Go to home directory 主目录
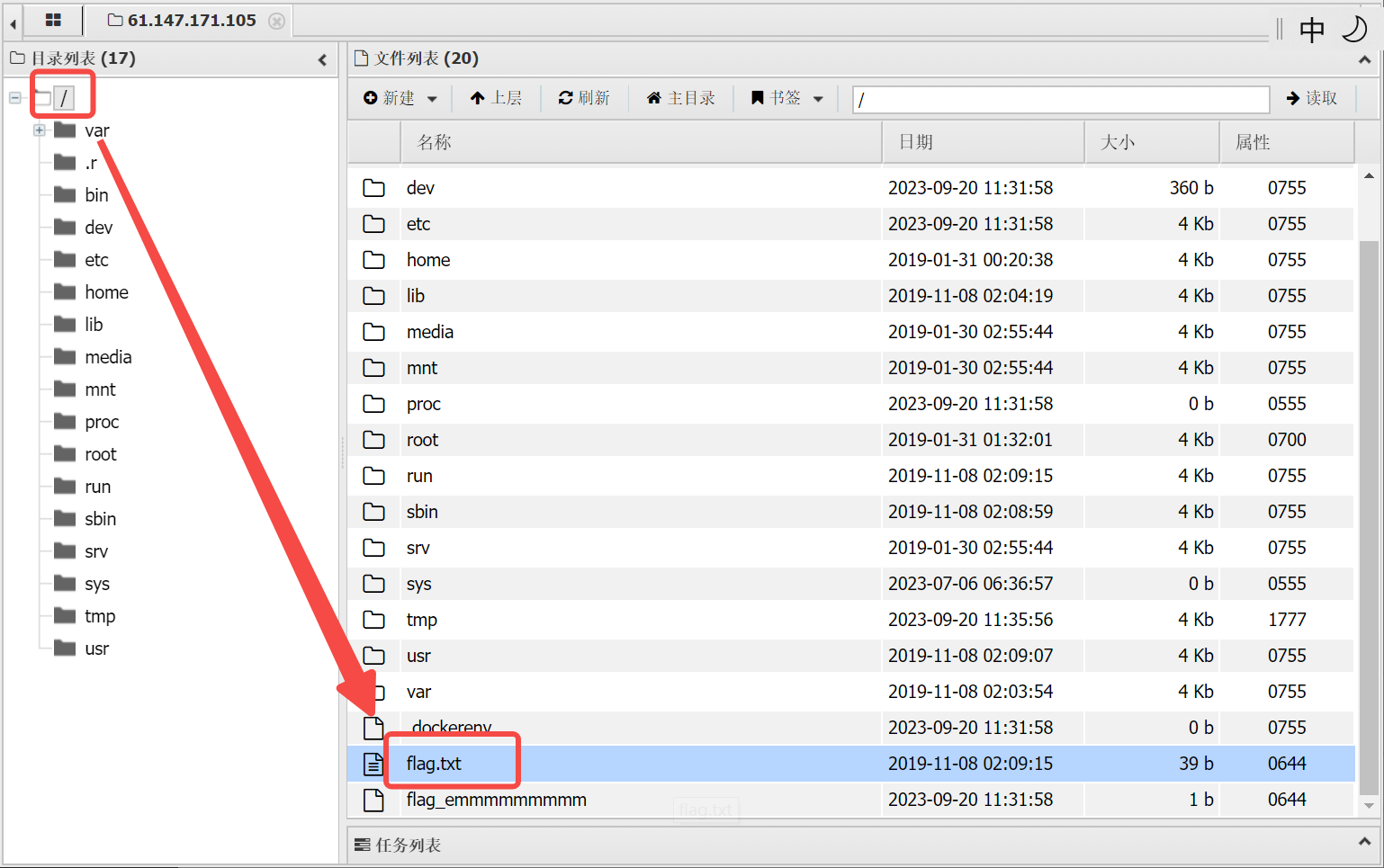1384x868 pixels. coord(681,98)
